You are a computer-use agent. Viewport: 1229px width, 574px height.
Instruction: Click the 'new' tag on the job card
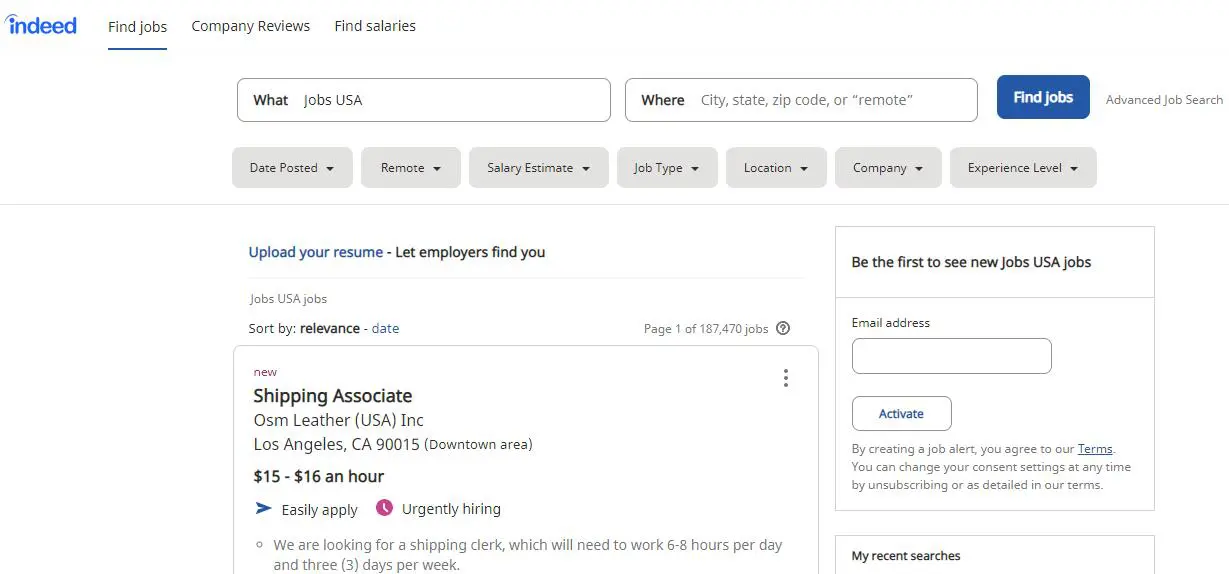pos(265,372)
